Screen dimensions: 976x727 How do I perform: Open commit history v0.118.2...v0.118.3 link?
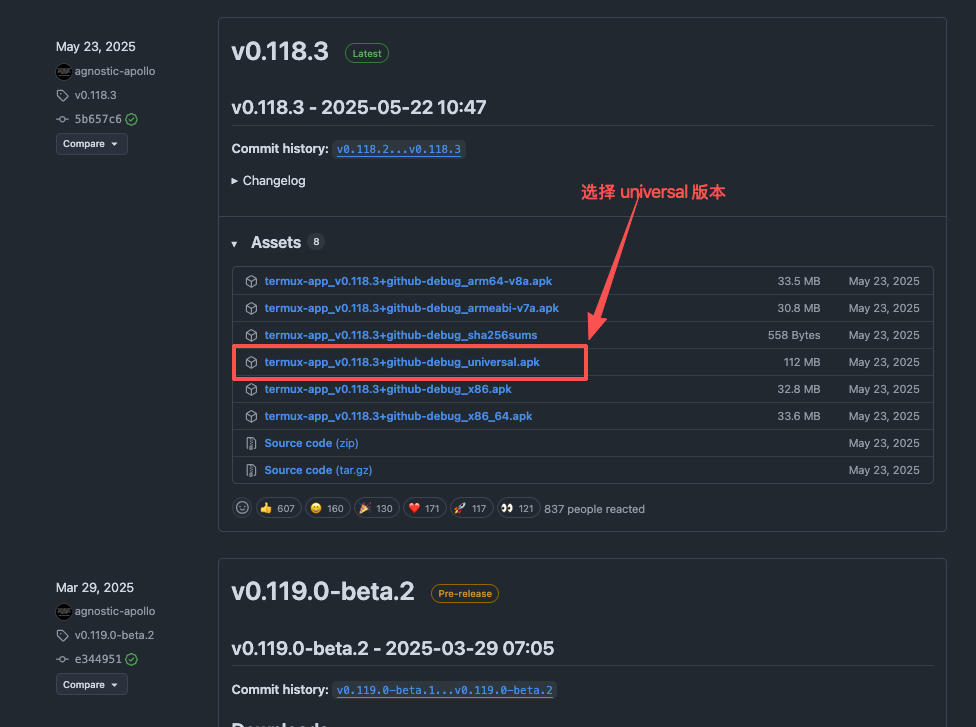(x=399, y=149)
